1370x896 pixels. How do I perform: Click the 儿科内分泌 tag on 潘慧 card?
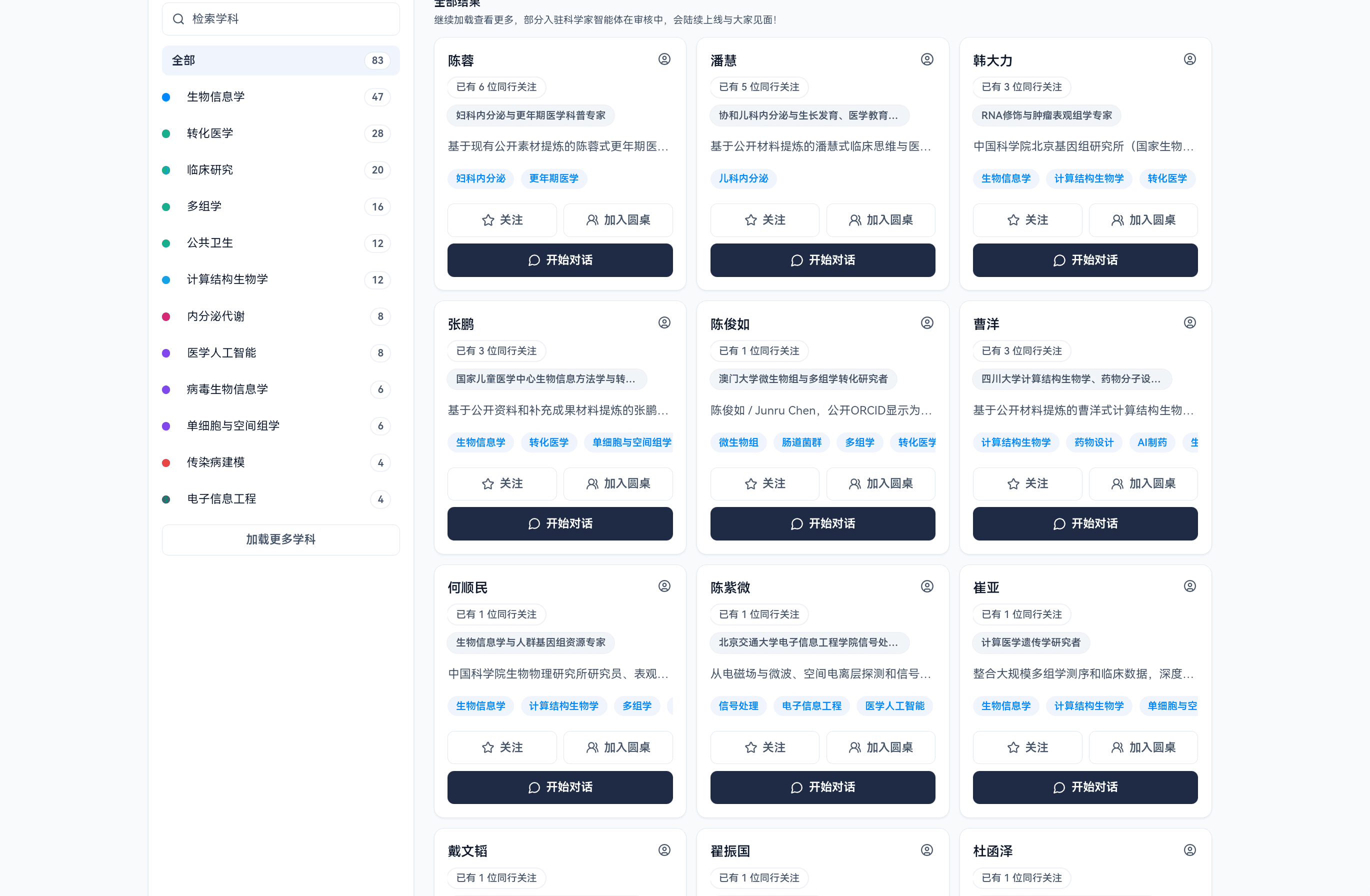pos(743,178)
